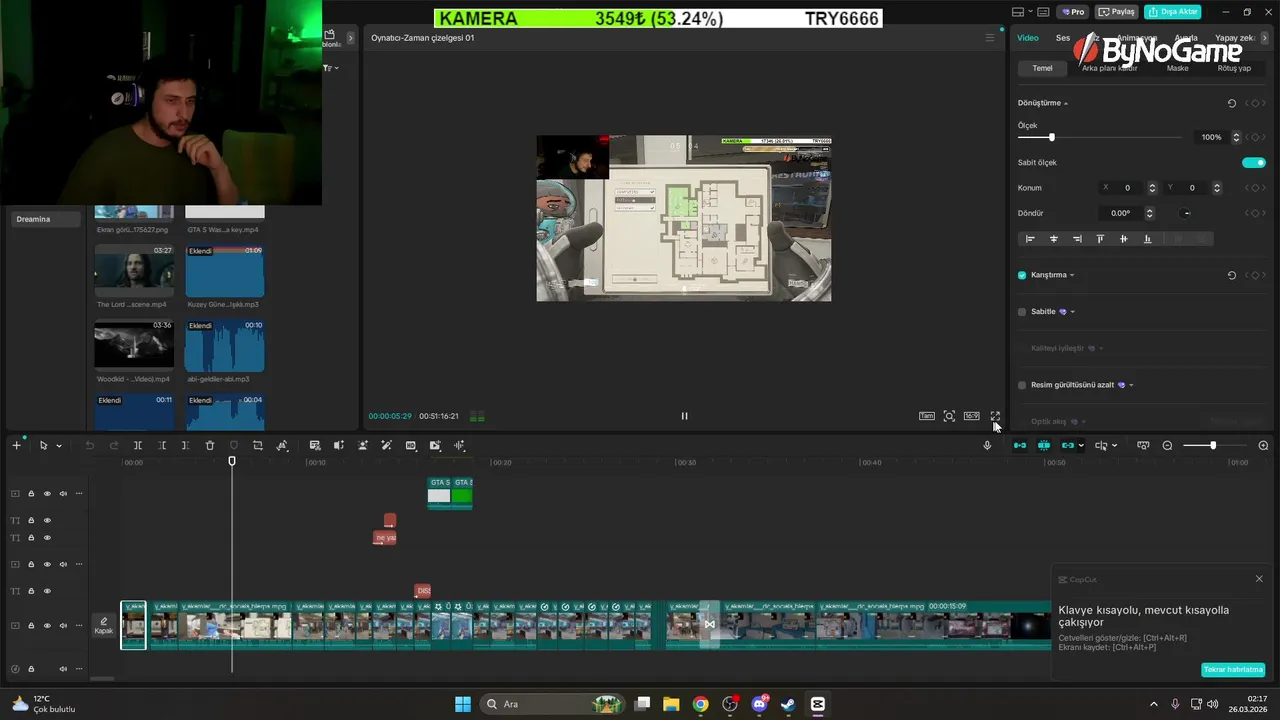Zoom in the timeline with plus magnifier
Image resolution: width=1280 pixels, height=720 pixels.
[1263, 445]
